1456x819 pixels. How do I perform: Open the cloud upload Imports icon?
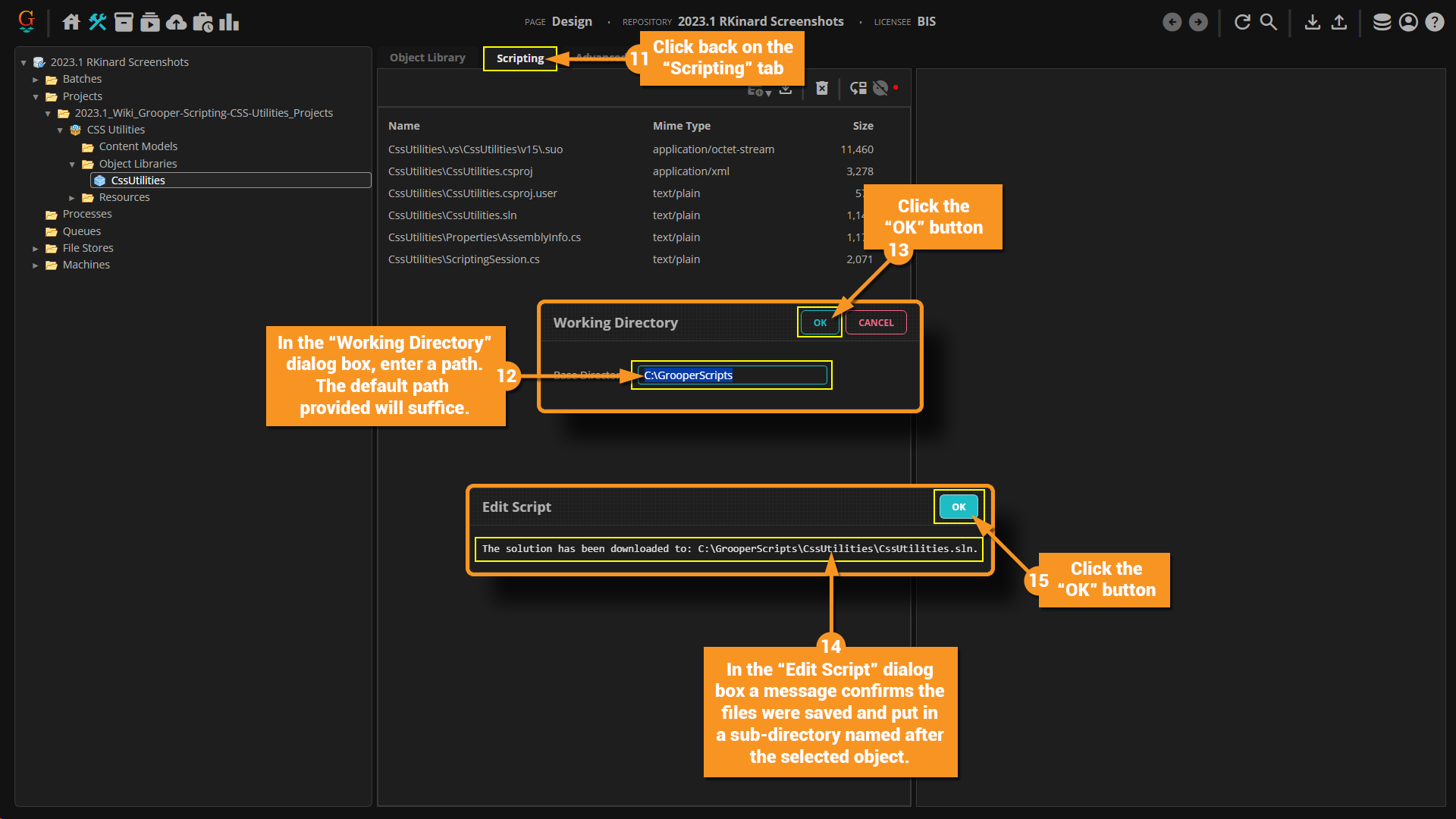176,22
